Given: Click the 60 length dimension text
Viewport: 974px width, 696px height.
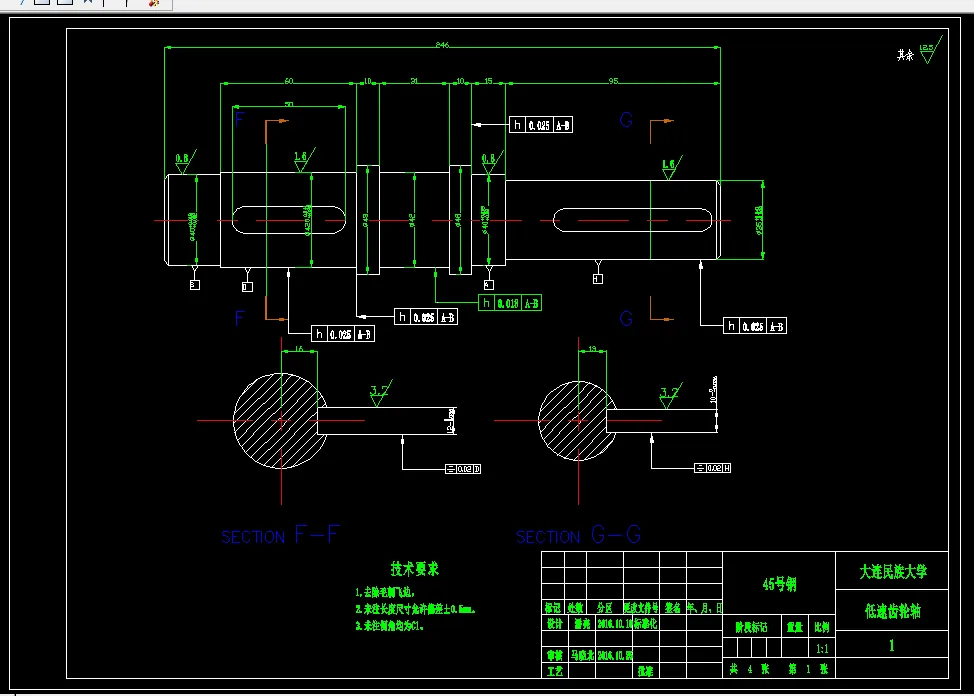Looking at the screenshot, I should pyautogui.click(x=289, y=81).
